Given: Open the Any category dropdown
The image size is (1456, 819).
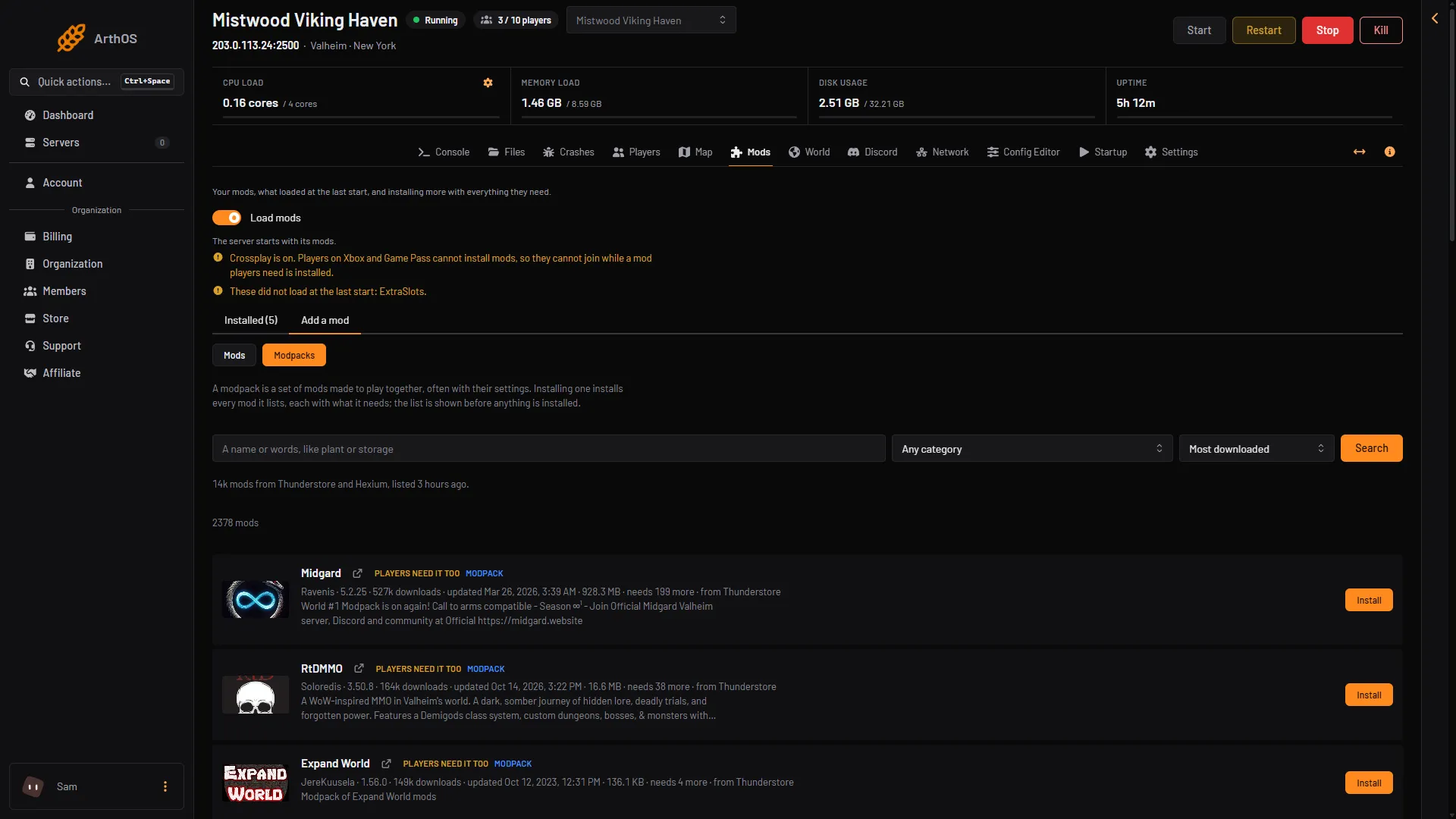Looking at the screenshot, I should pos(1032,449).
